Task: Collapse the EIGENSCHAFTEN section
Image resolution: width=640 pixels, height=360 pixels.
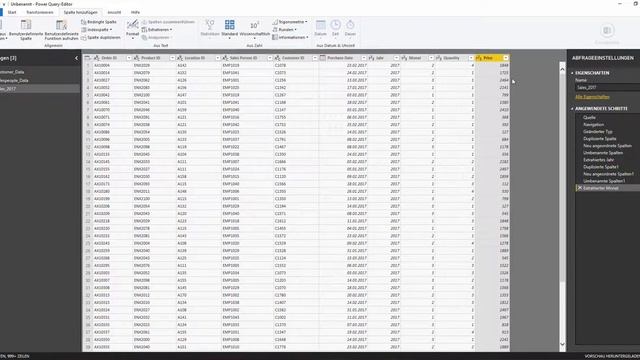Action: click(x=572, y=73)
